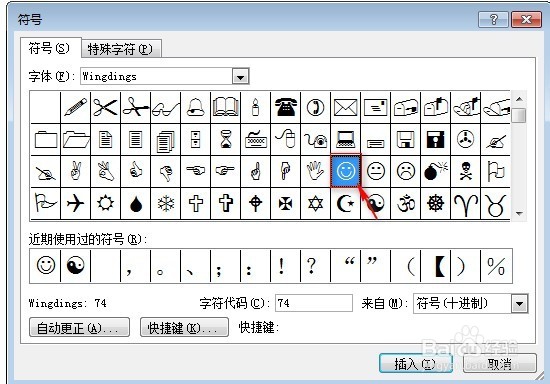
Task: Choose the ship wheel symbol
Action: click(x=435, y=203)
